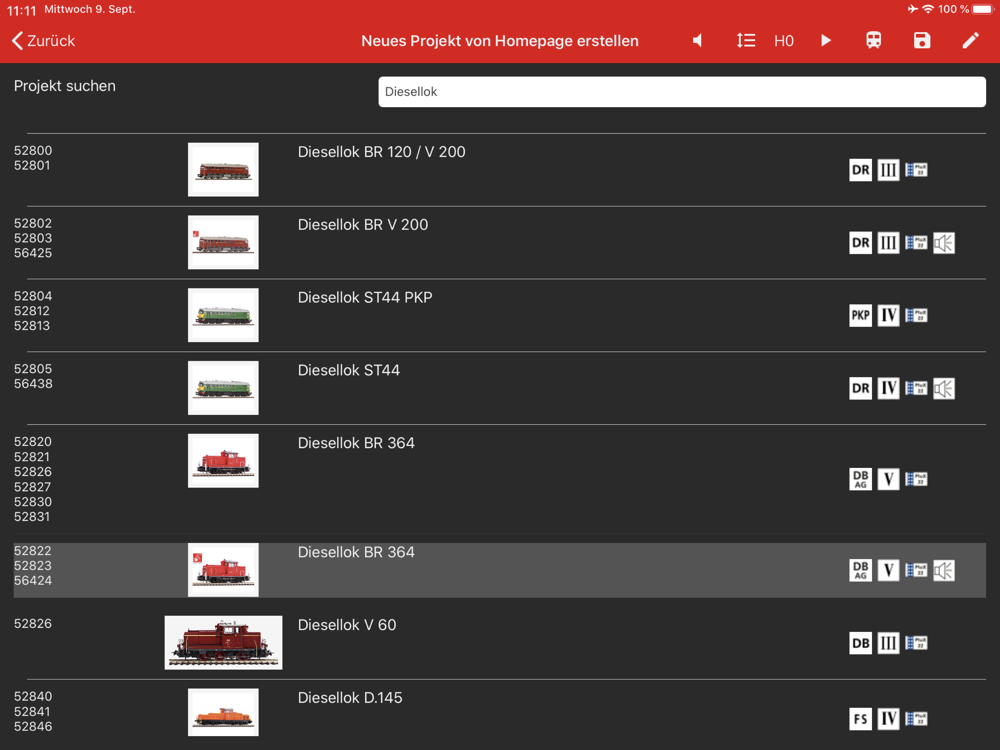
Task: Select thumbnail of Diesellok BR 120 / V 200
Action: (223, 170)
